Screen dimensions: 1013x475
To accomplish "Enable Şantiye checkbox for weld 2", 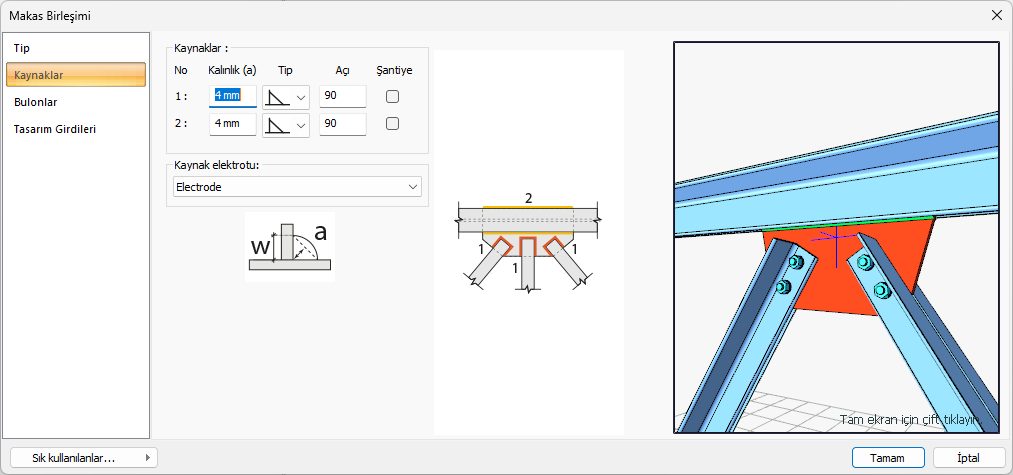I will click(393, 124).
